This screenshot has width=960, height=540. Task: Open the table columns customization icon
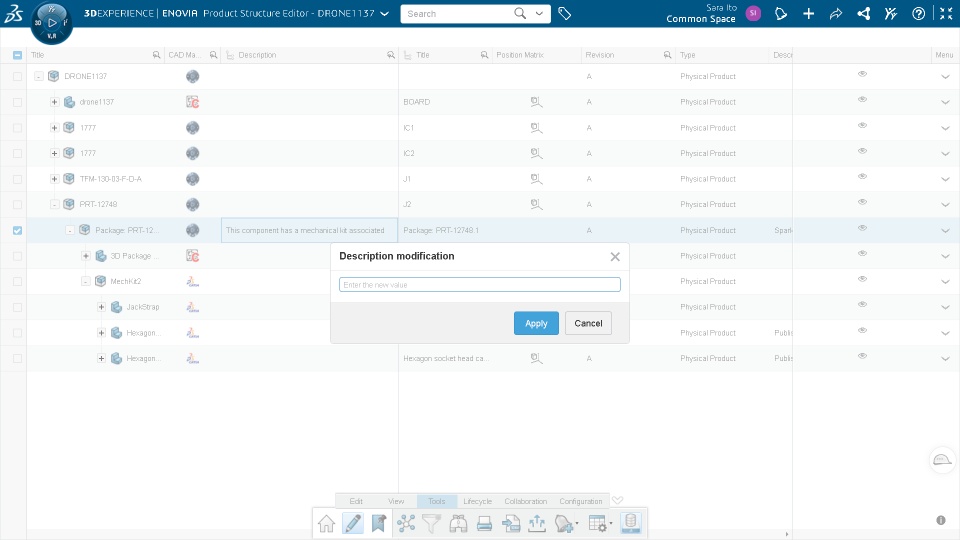(599, 523)
